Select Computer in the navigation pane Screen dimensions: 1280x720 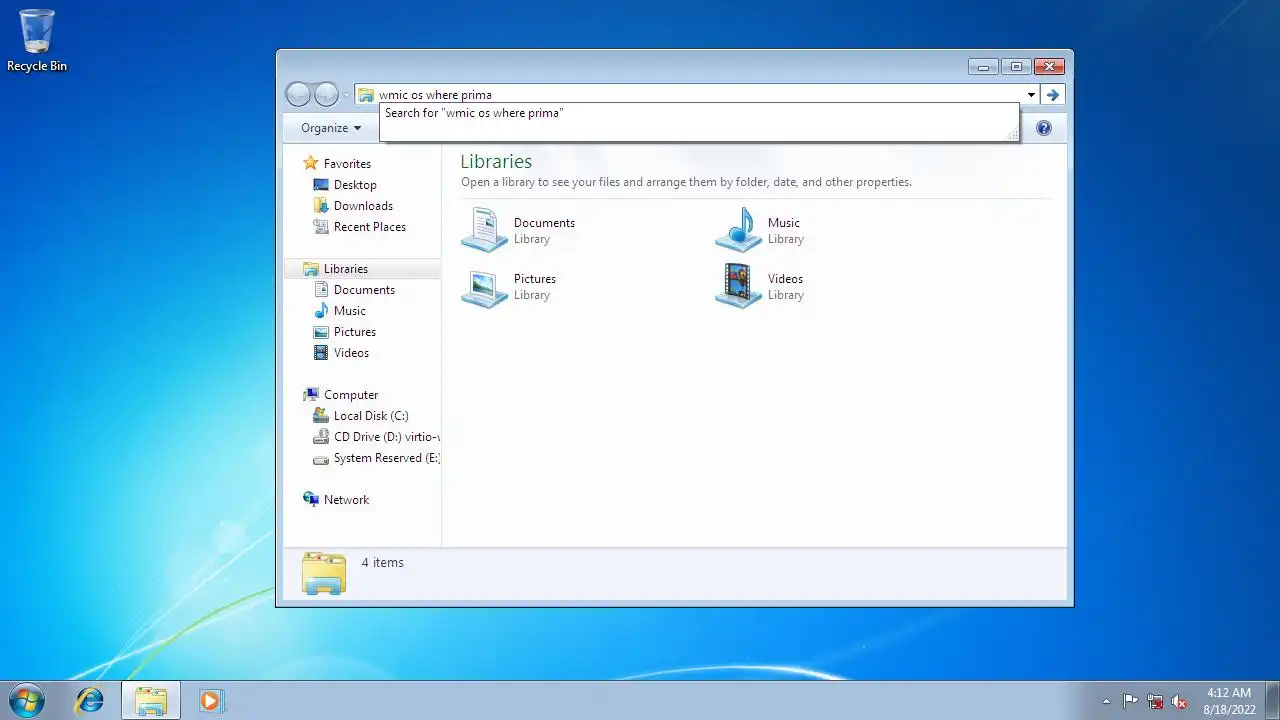351,395
